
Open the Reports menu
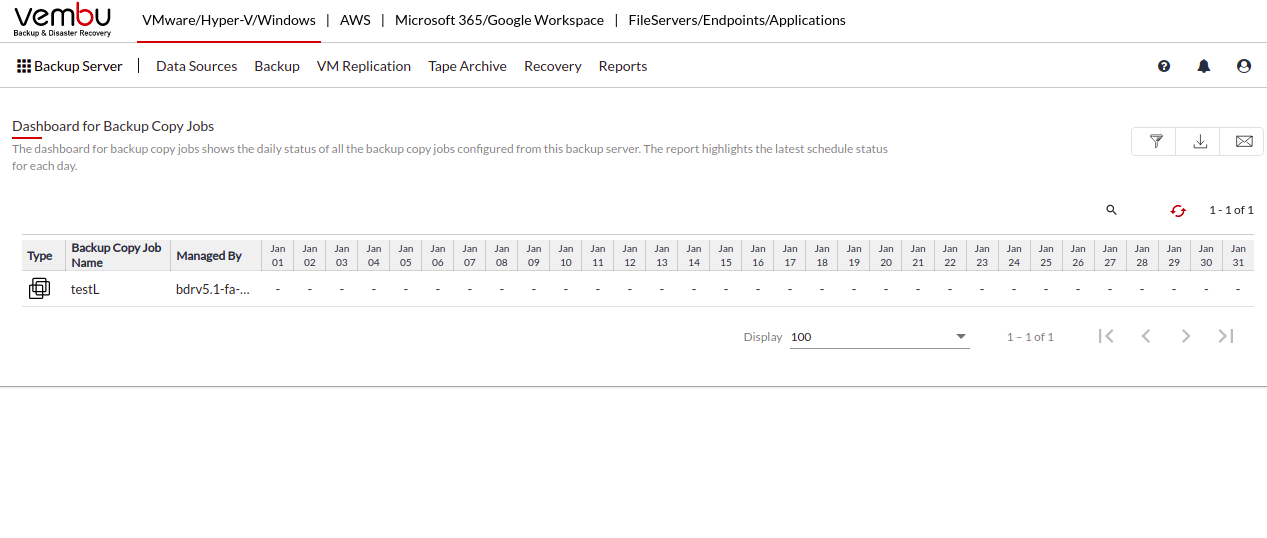coord(623,66)
